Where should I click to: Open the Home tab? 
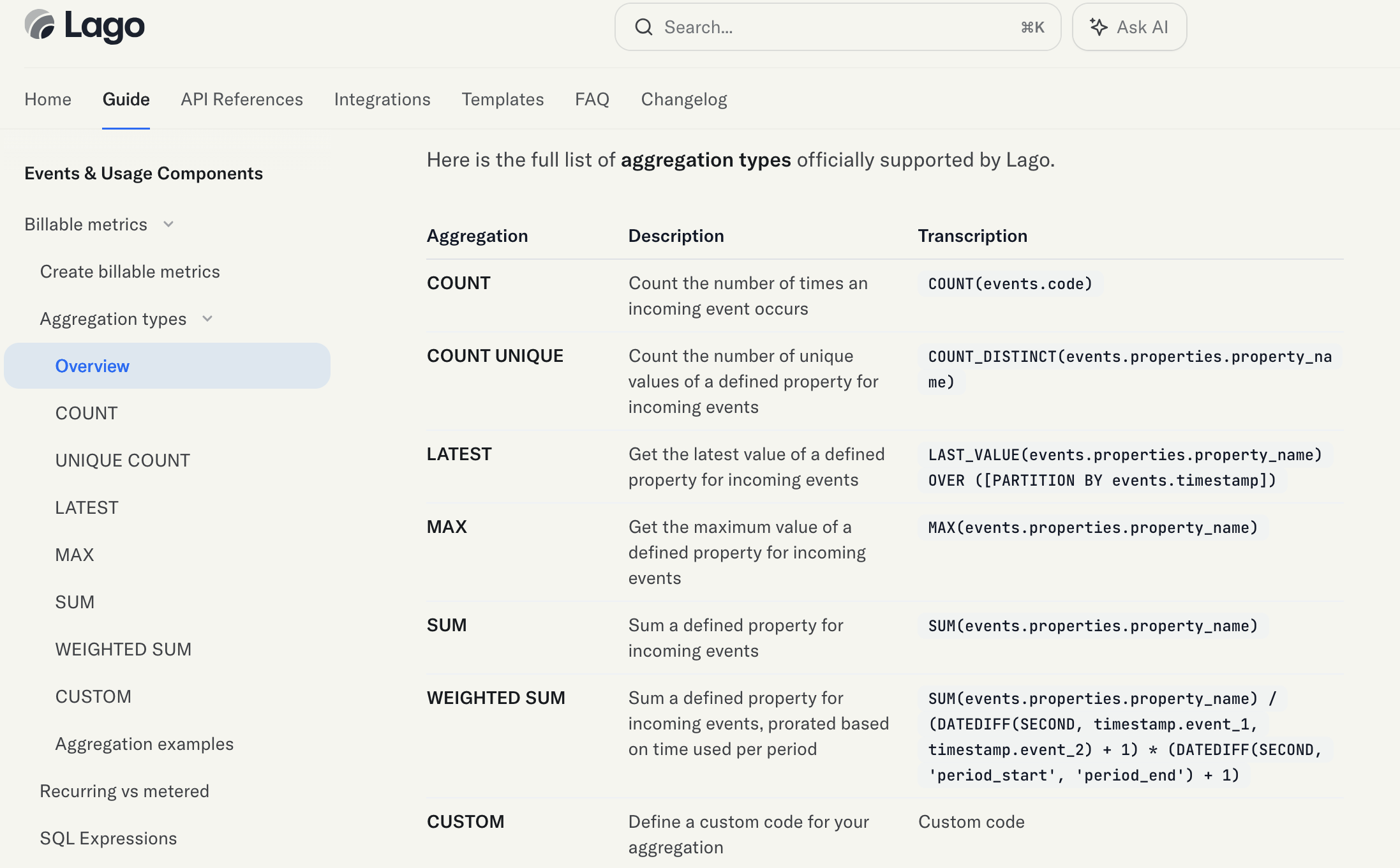pyautogui.click(x=48, y=99)
